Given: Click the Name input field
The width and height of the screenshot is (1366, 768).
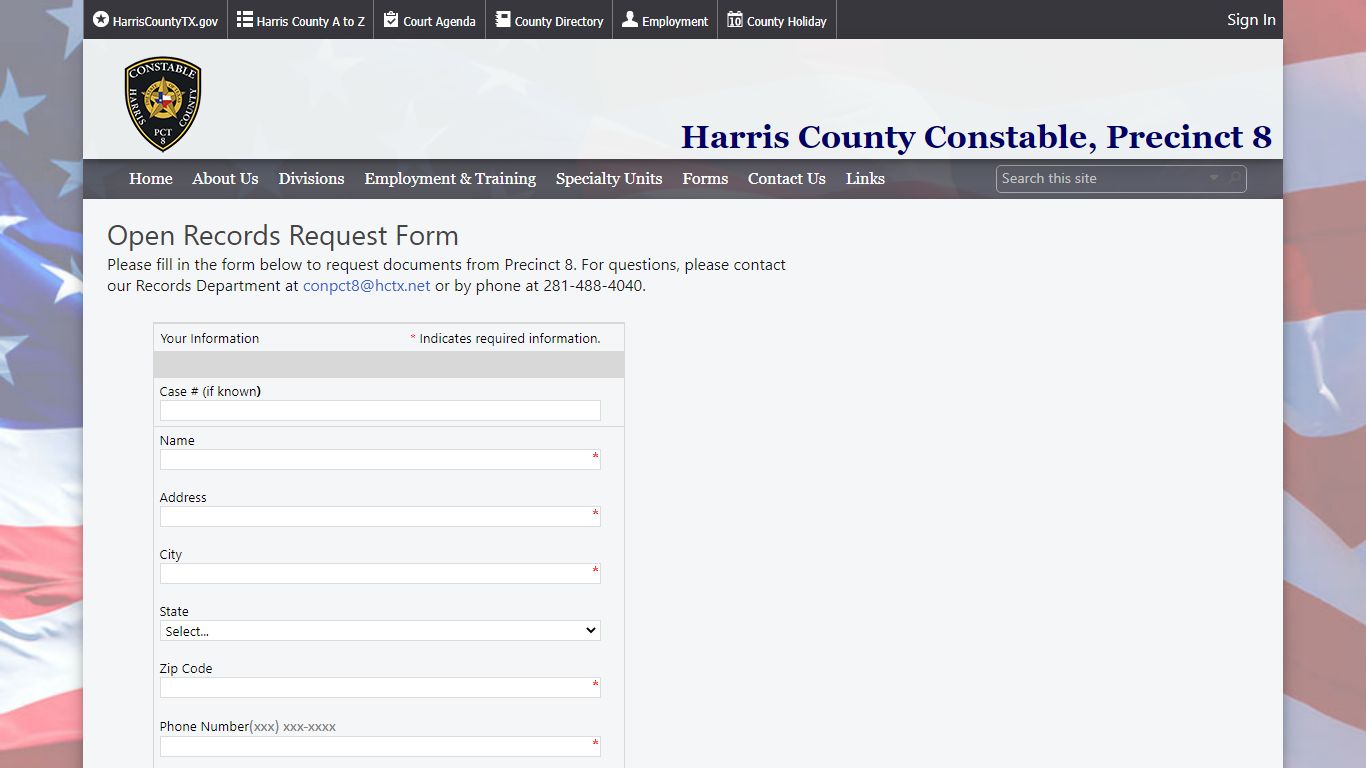Looking at the screenshot, I should (380, 459).
